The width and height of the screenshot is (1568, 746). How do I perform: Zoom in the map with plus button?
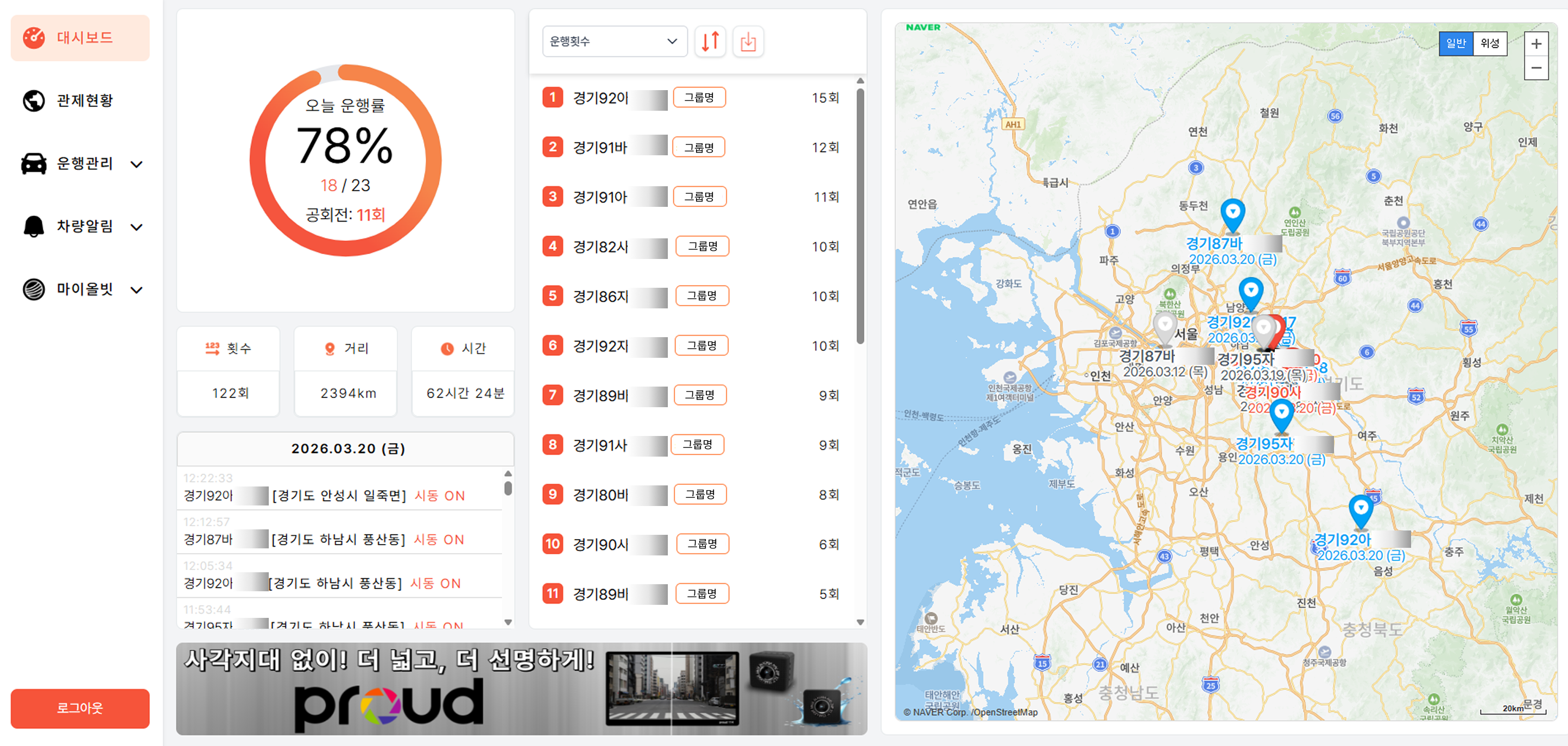[1536, 44]
